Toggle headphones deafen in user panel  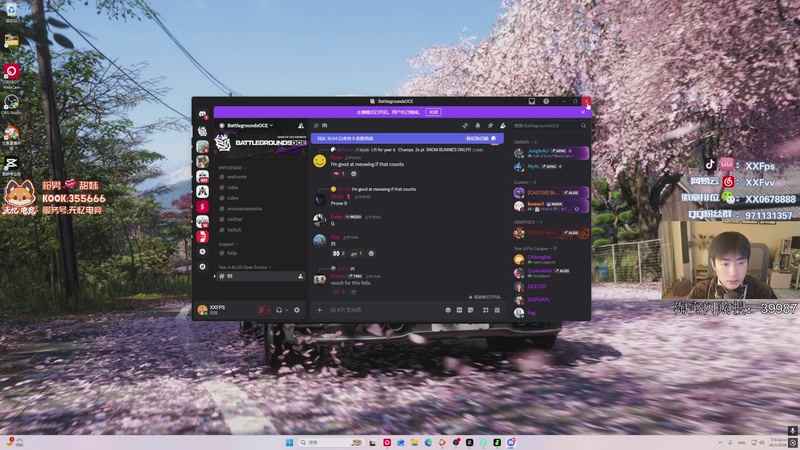point(279,310)
